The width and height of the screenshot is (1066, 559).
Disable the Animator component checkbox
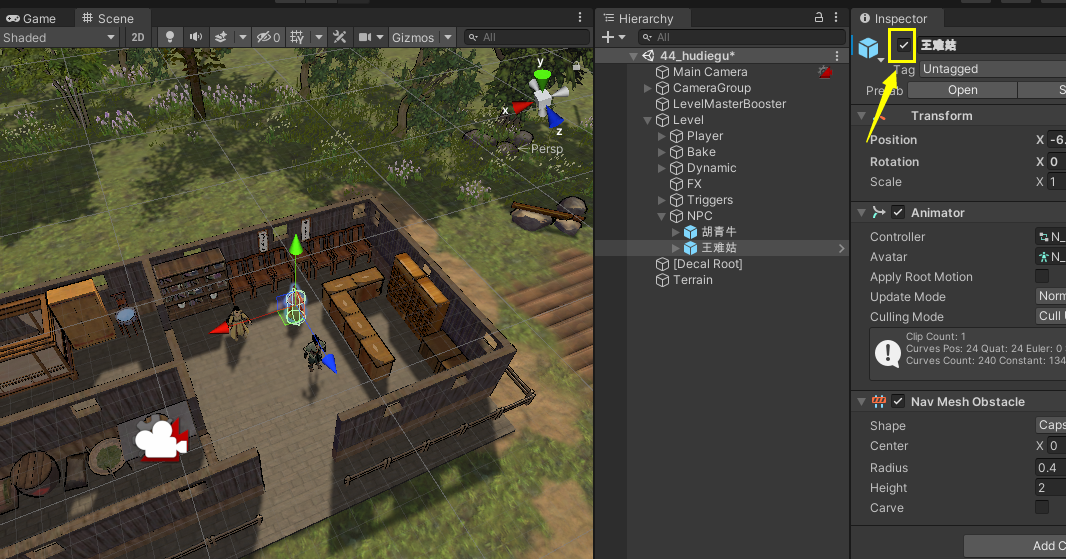point(898,212)
